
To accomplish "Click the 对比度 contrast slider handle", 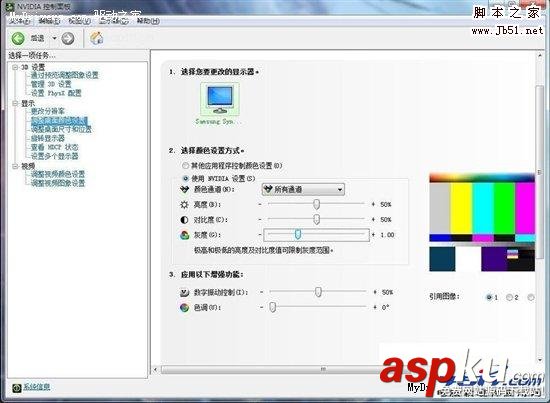I will pyautogui.click(x=316, y=220).
